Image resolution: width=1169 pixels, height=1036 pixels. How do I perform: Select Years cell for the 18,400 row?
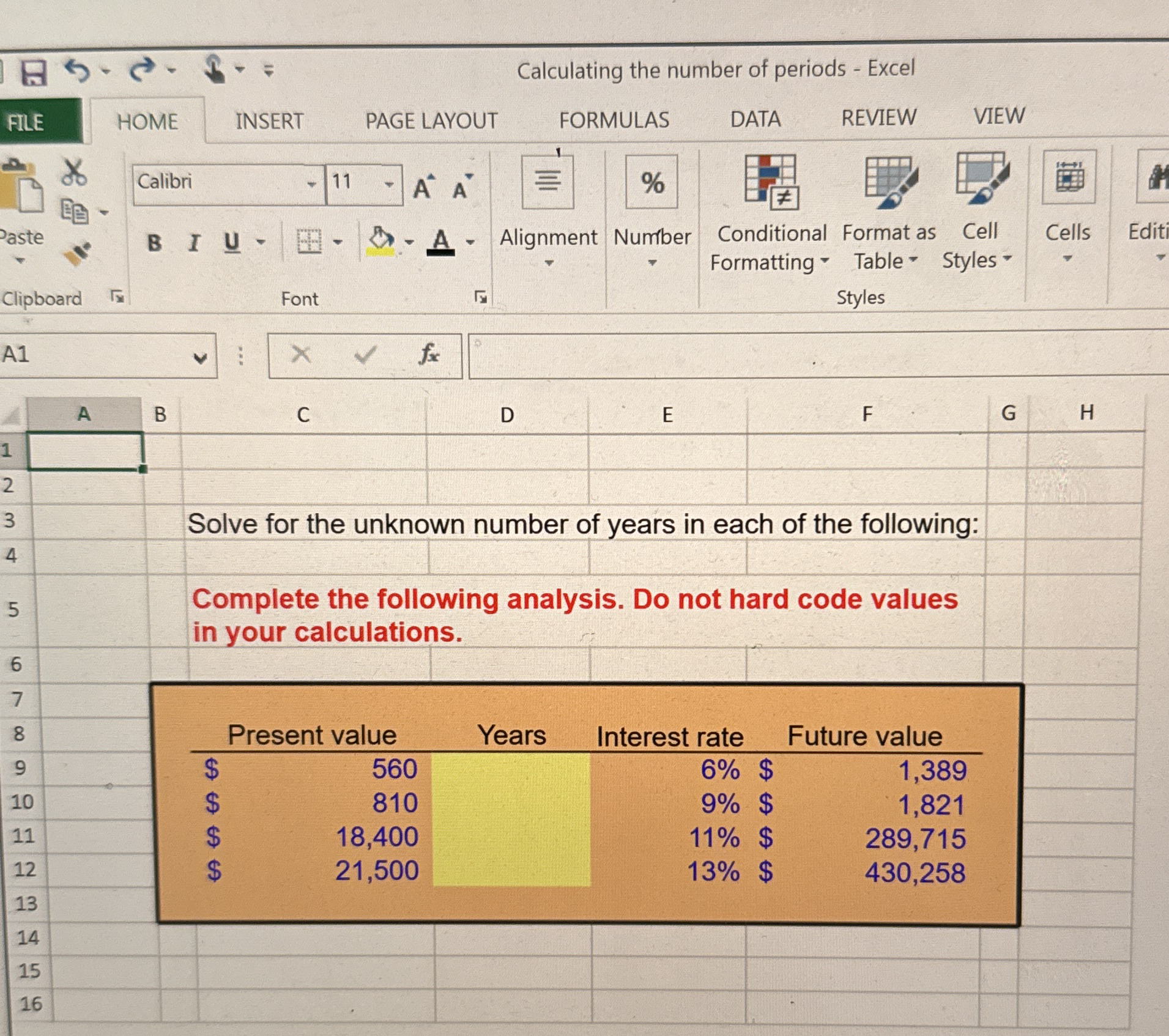tap(511, 837)
